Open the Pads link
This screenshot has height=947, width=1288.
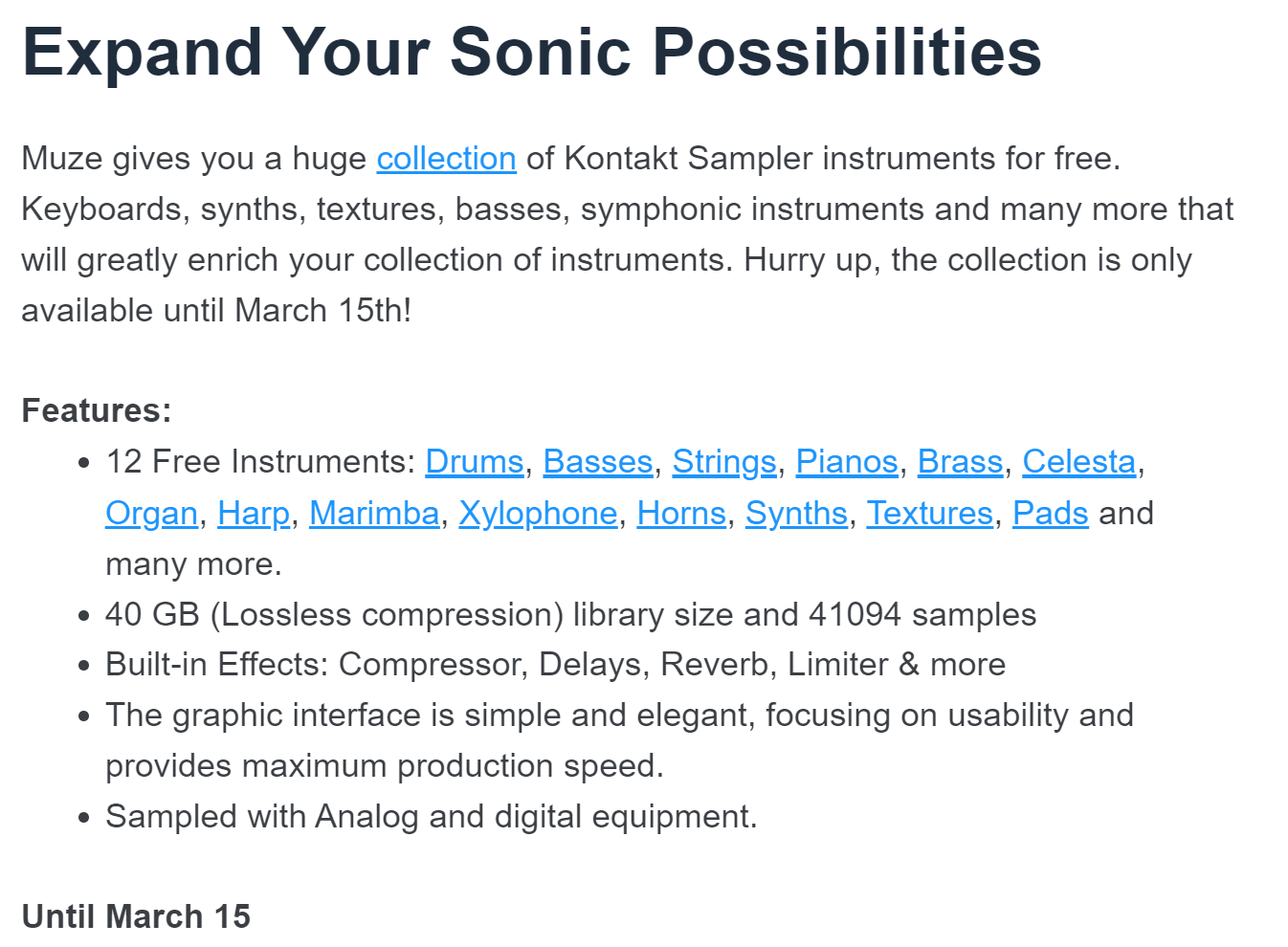click(x=1051, y=514)
